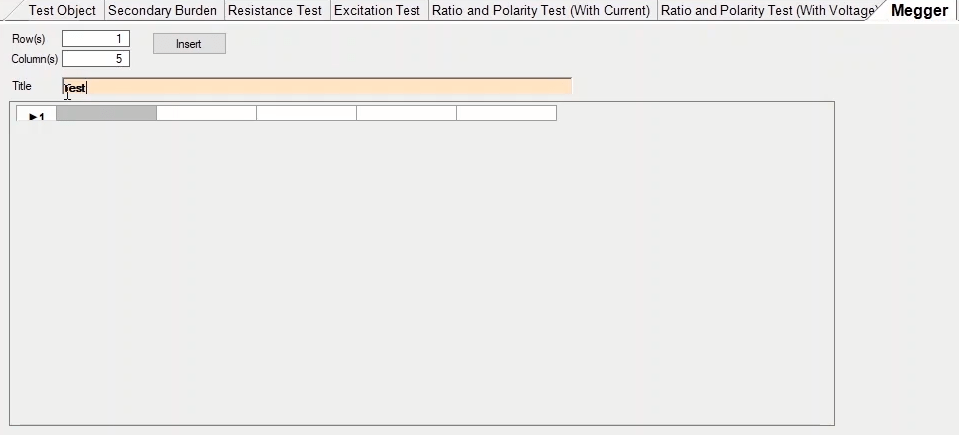The width and height of the screenshot is (959, 435).
Task: Select row 1 header in the grid
Action: click(37, 115)
